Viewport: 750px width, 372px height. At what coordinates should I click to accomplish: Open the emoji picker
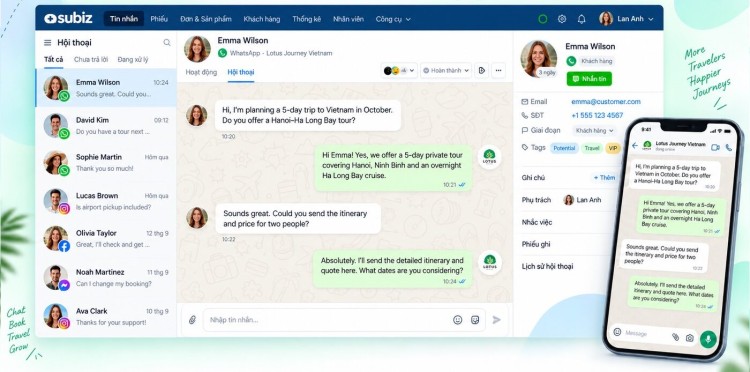point(458,320)
